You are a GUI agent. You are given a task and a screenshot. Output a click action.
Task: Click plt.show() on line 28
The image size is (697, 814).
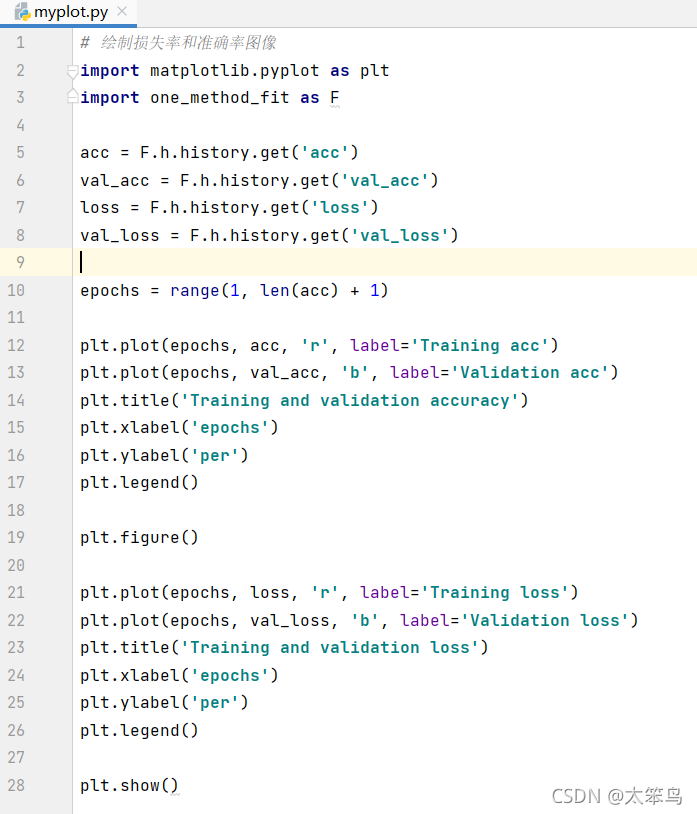[x=129, y=786]
